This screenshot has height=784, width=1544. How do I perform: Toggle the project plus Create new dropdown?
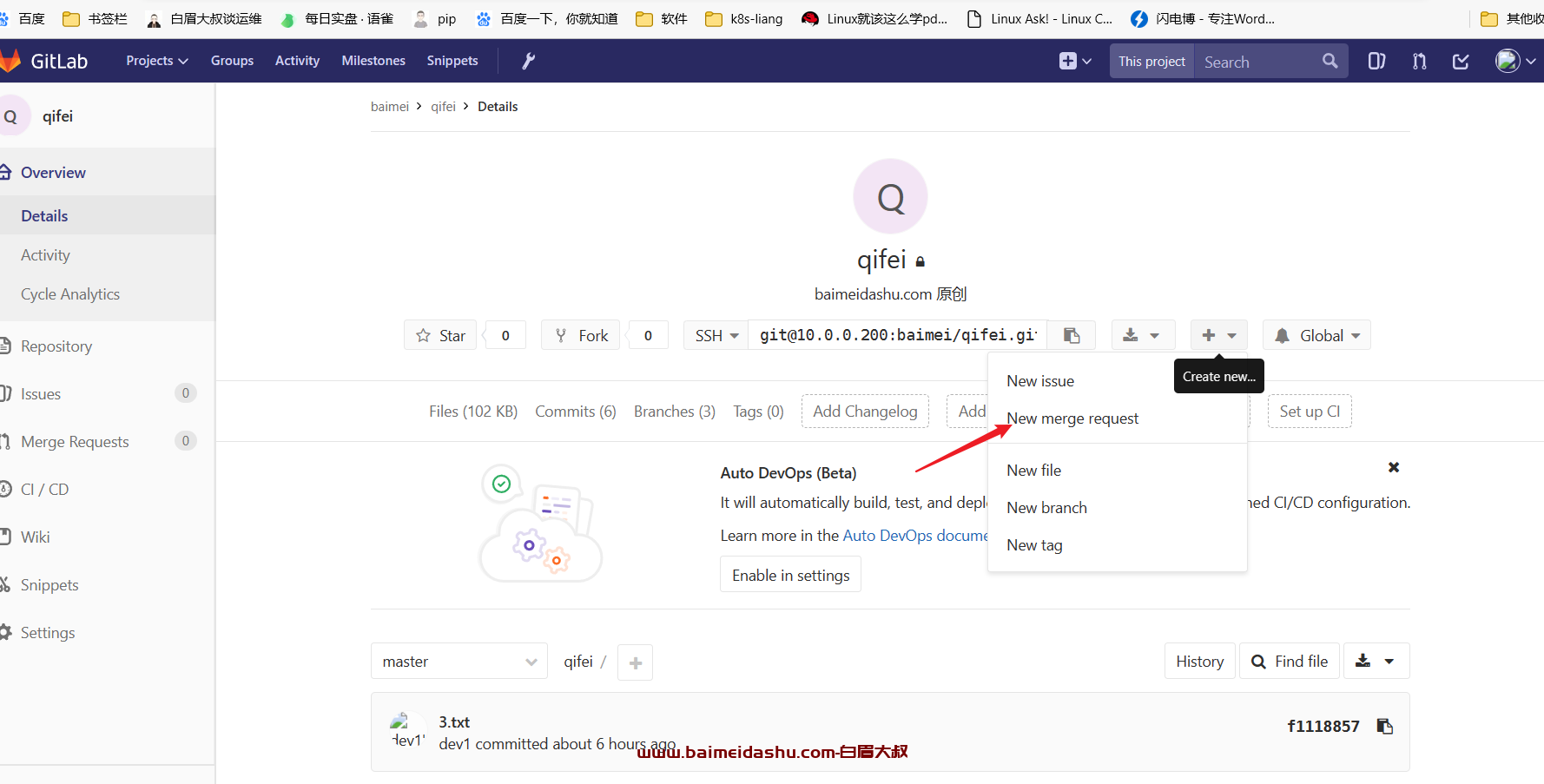point(1218,335)
